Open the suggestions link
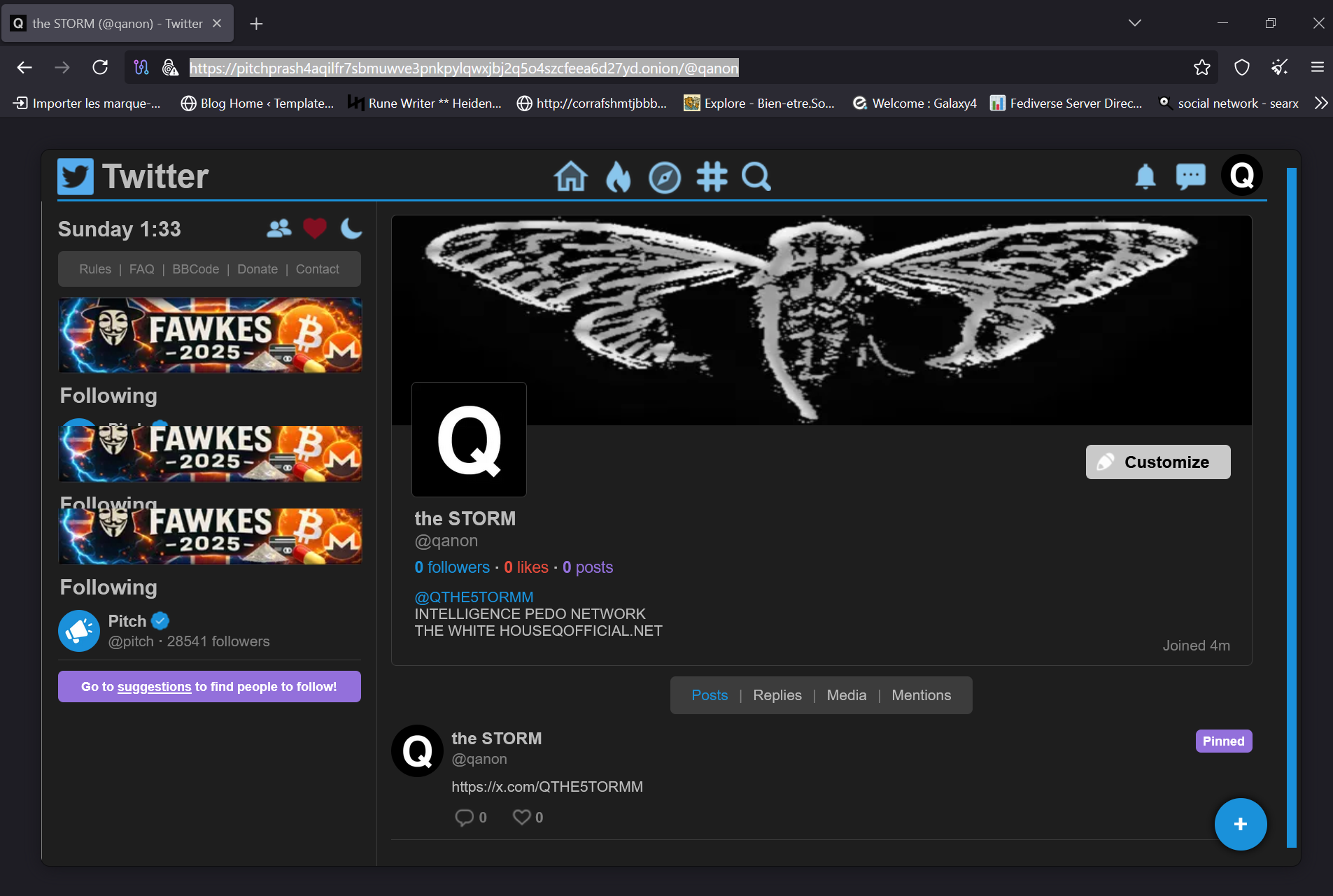This screenshot has height=896, width=1333. 154,687
